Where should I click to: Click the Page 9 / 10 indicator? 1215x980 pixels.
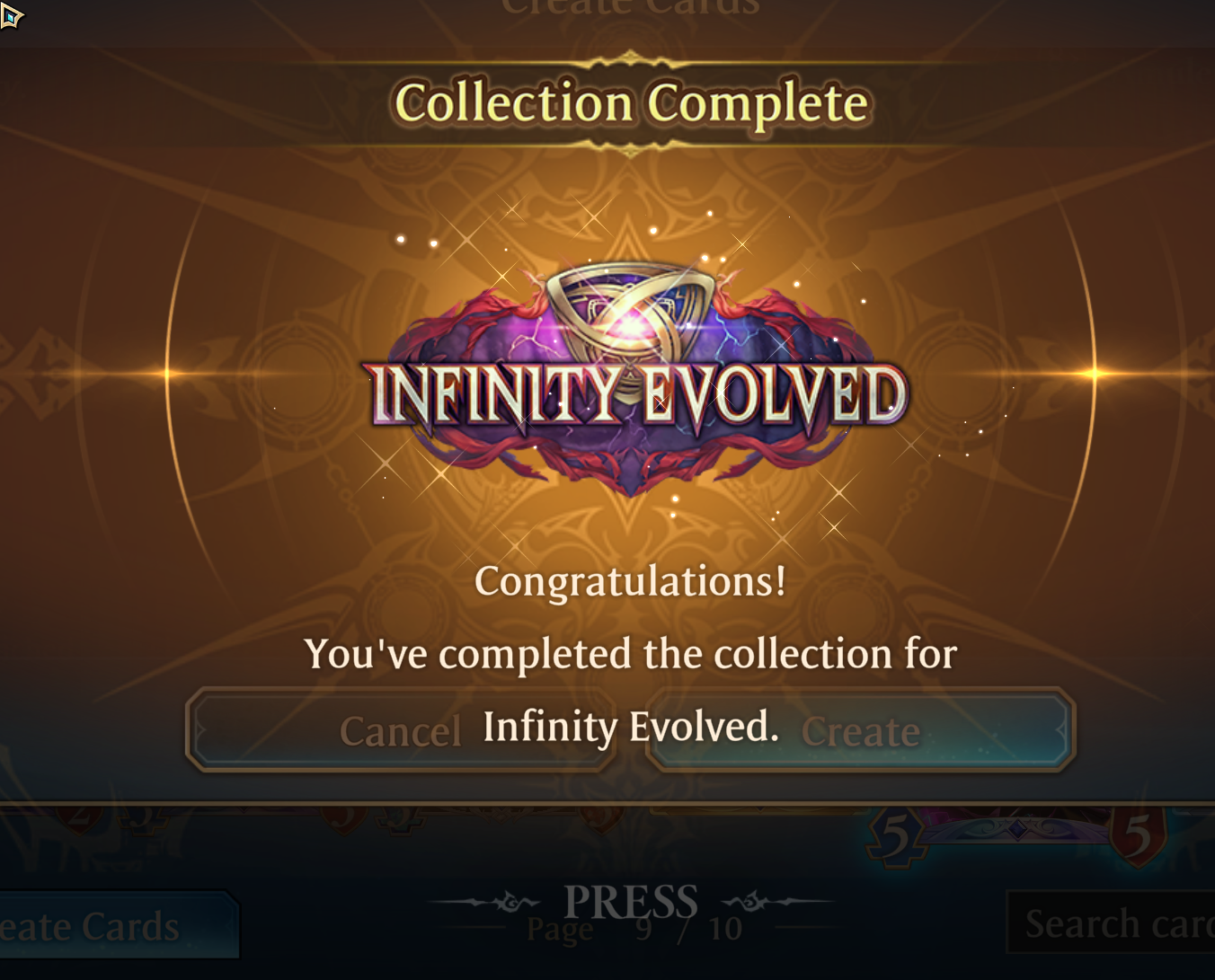pos(634,929)
